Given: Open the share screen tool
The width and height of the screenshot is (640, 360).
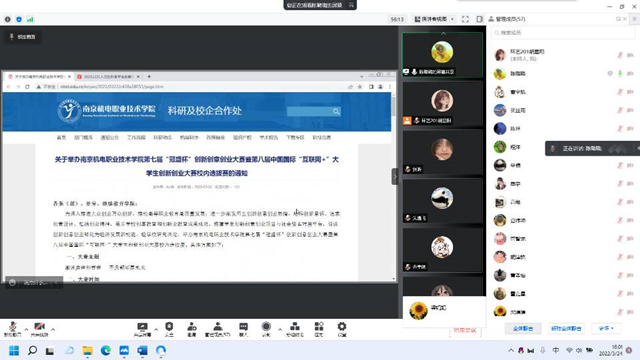Looking at the screenshot, I should click(142, 329).
